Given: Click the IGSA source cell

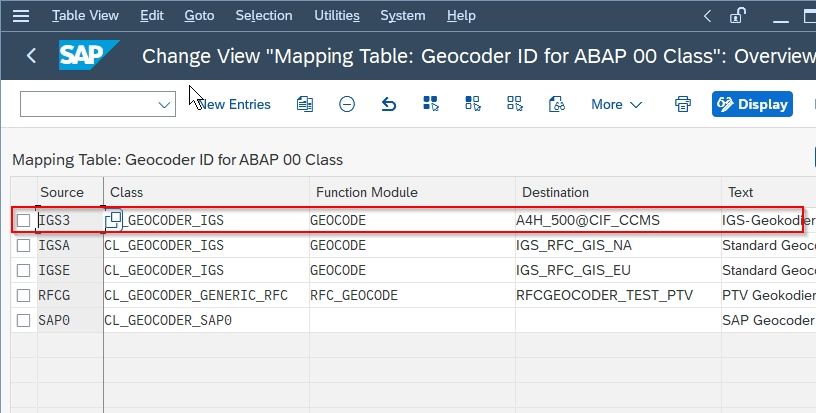Looking at the screenshot, I should coord(70,246).
